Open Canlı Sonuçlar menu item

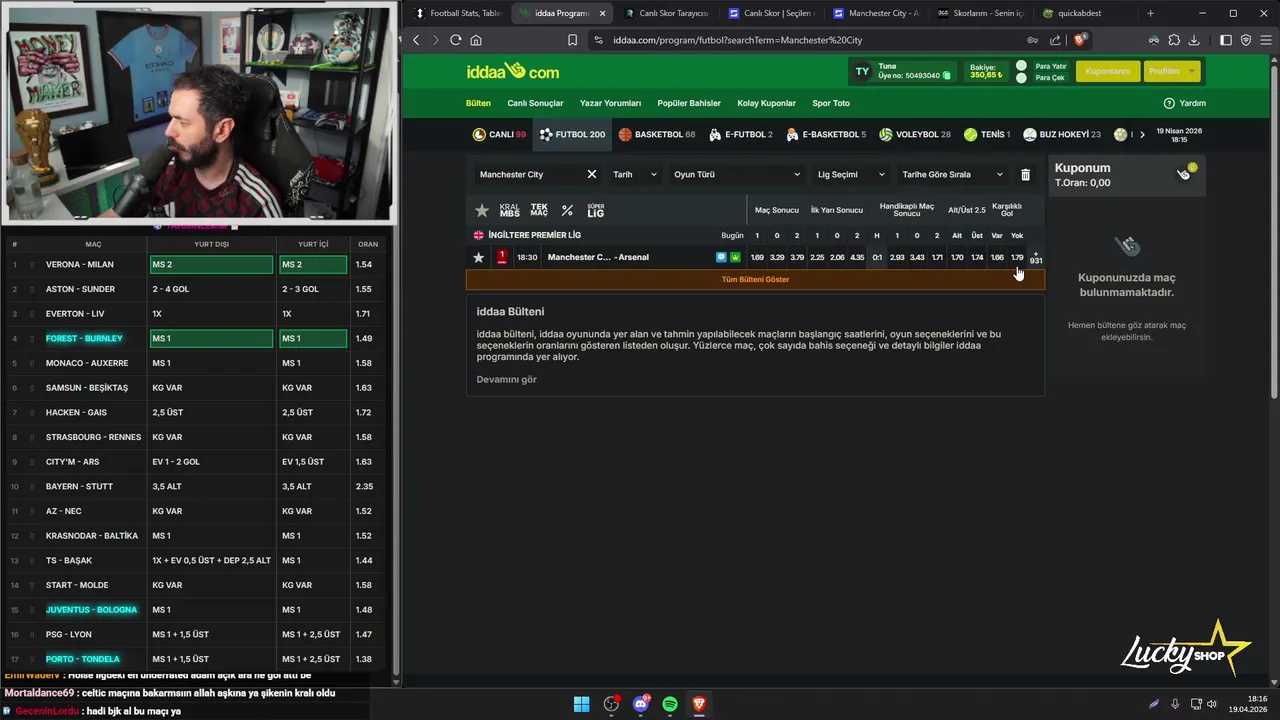535,103
